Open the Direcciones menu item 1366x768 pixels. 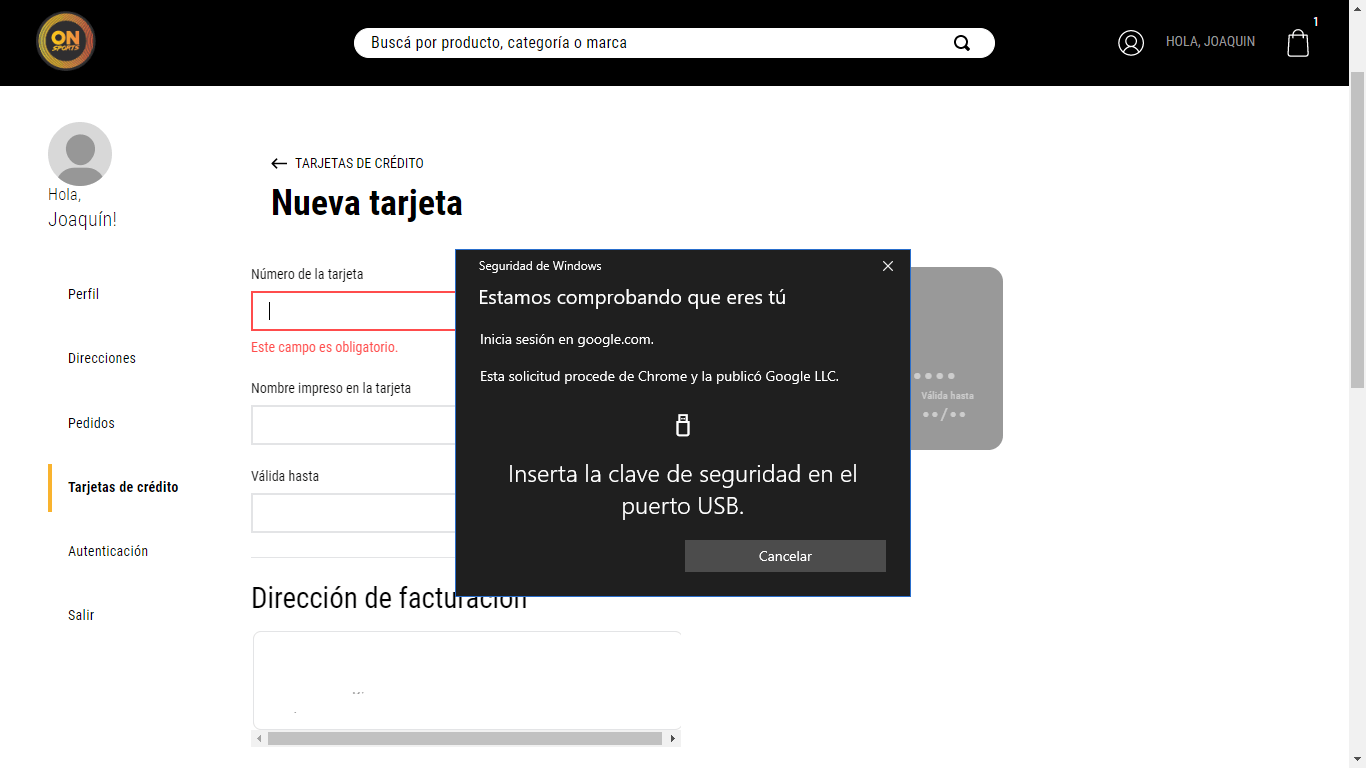click(102, 358)
